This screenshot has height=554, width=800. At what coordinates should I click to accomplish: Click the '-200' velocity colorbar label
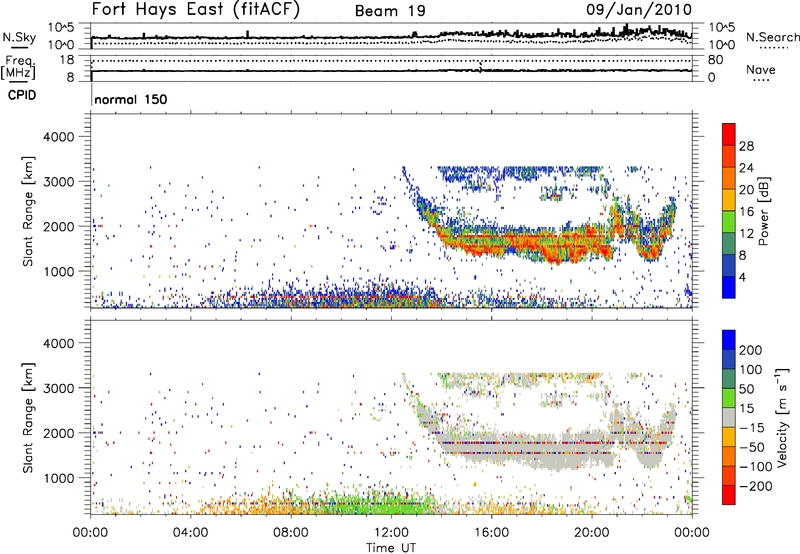(x=756, y=486)
